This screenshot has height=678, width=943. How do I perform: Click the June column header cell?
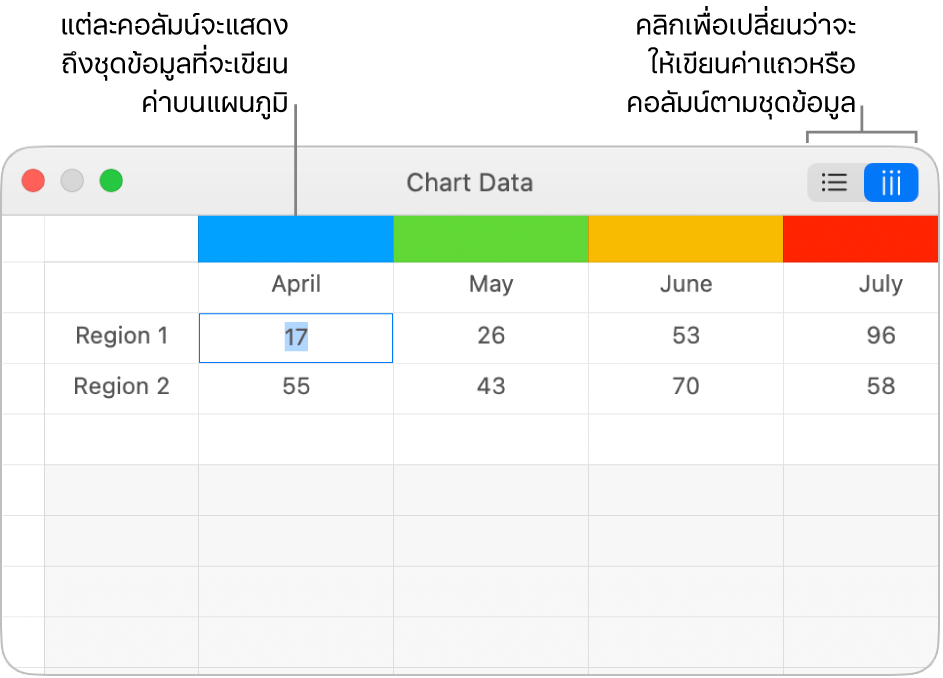tap(686, 285)
